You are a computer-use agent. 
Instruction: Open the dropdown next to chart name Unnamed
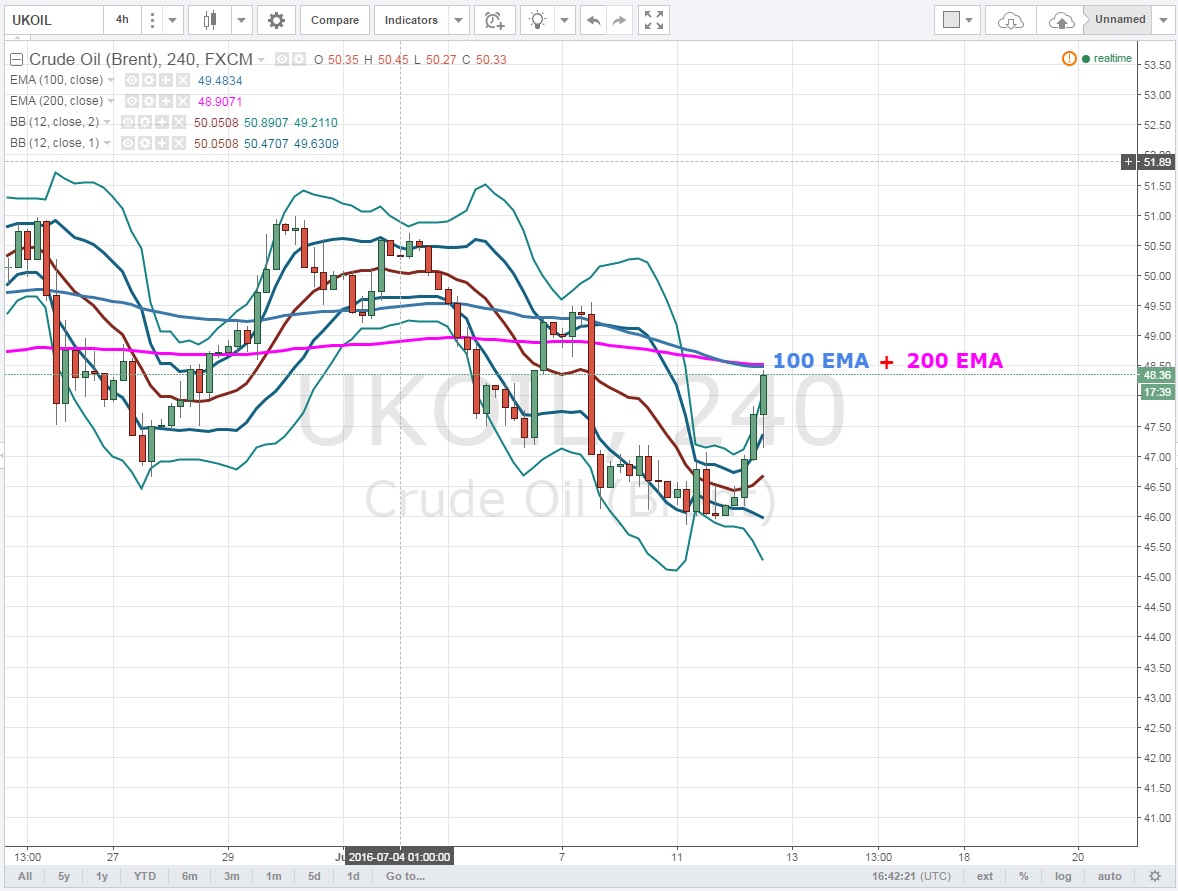pyautogui.click(x=1161, y=20)
